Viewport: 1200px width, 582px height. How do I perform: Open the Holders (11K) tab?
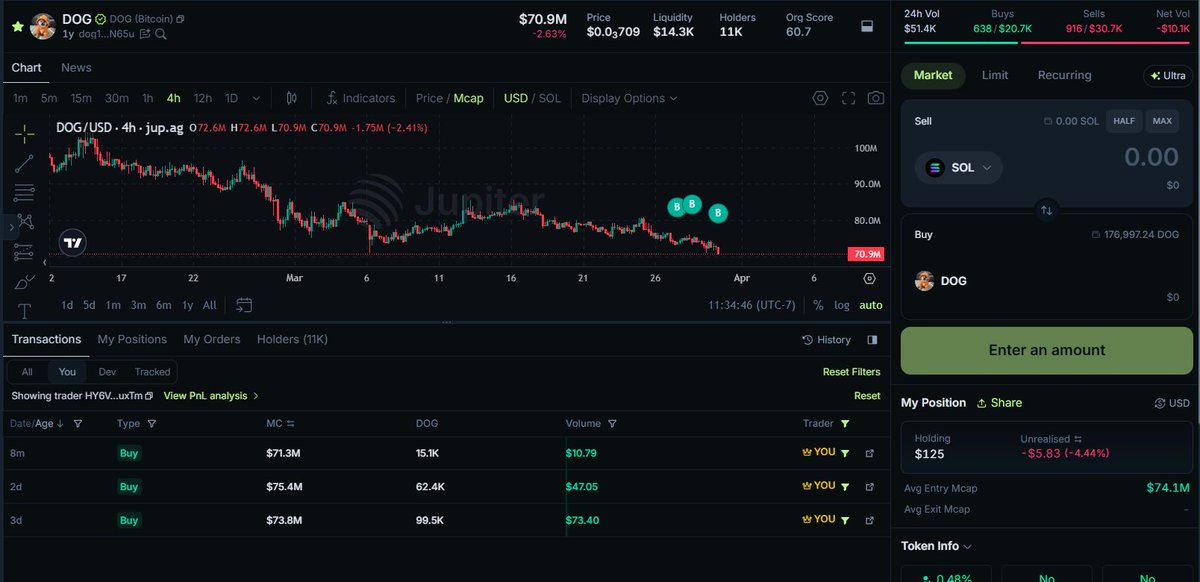pos(292,340)
